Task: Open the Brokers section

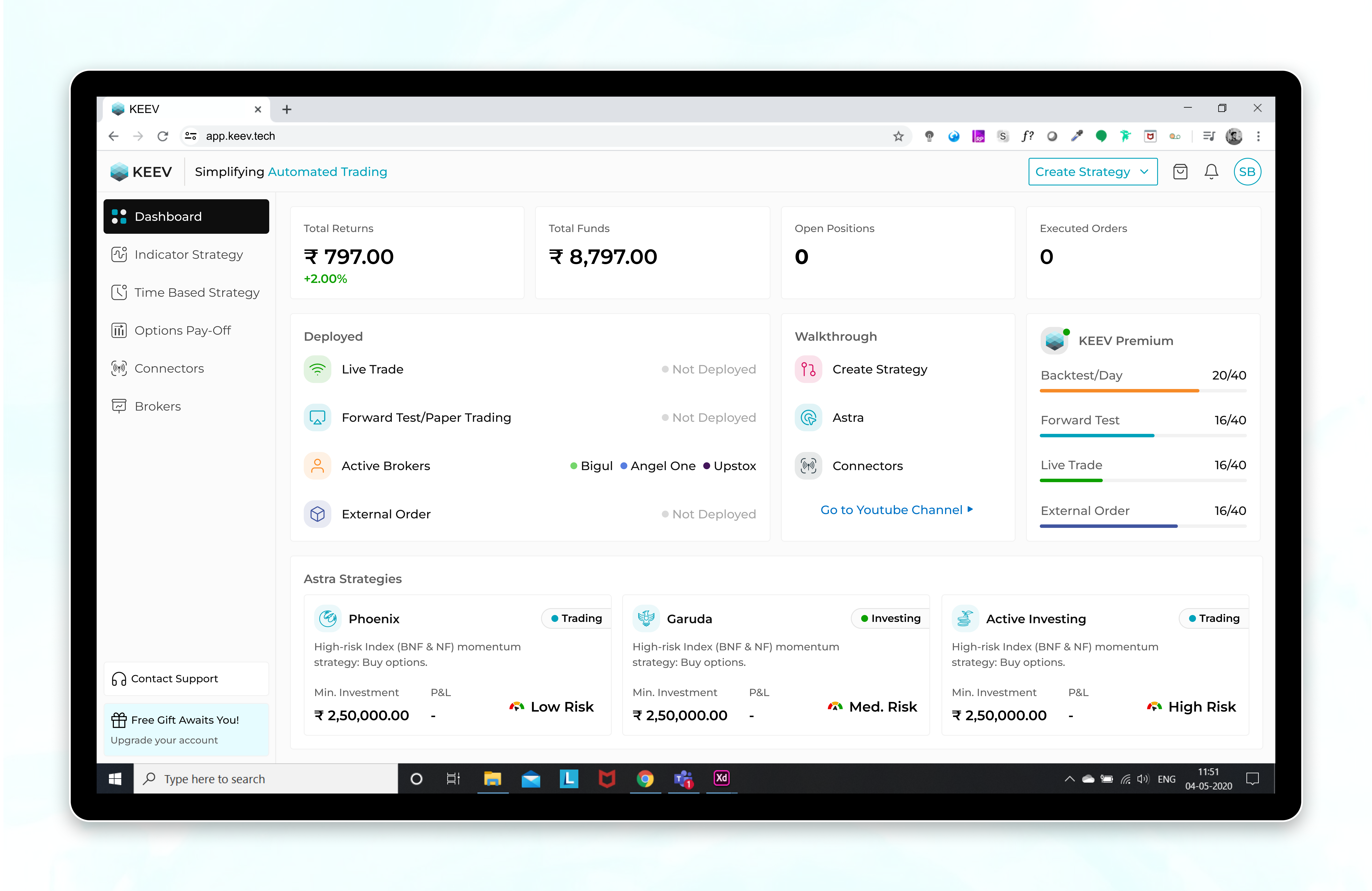Action: (x=158, y=406)
